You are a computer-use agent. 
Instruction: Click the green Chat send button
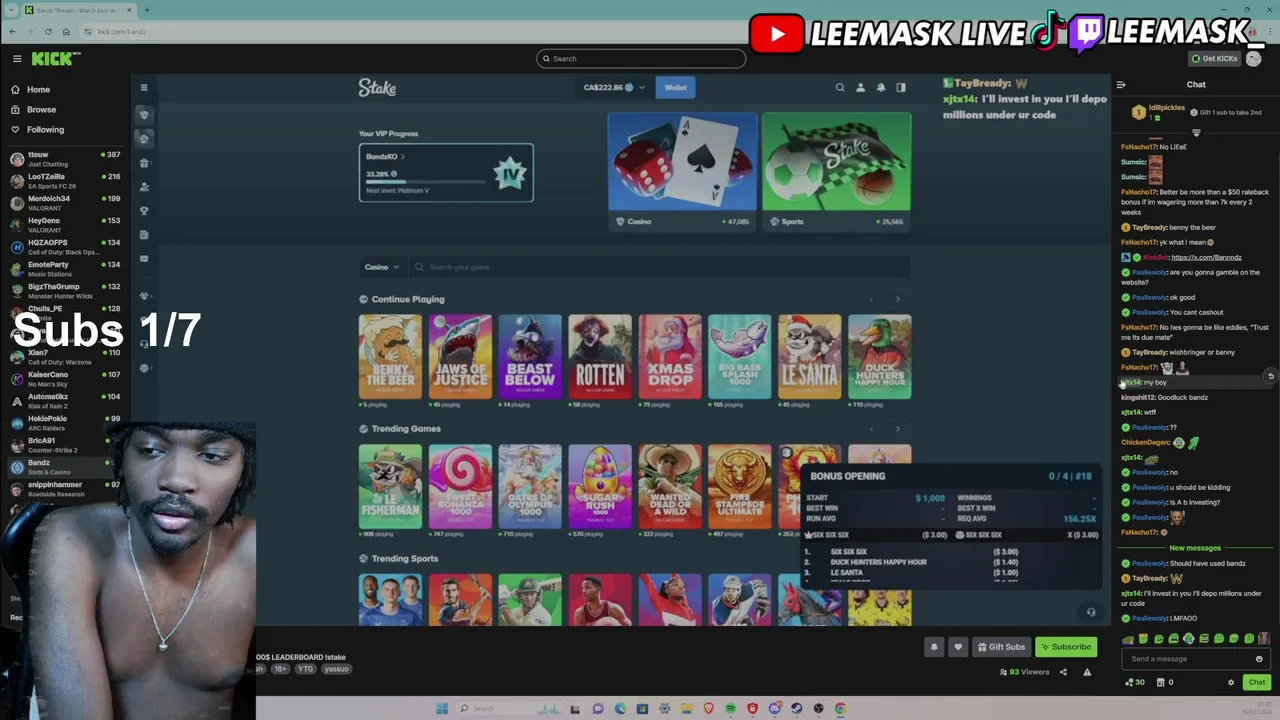click(x=1256, y=682)
